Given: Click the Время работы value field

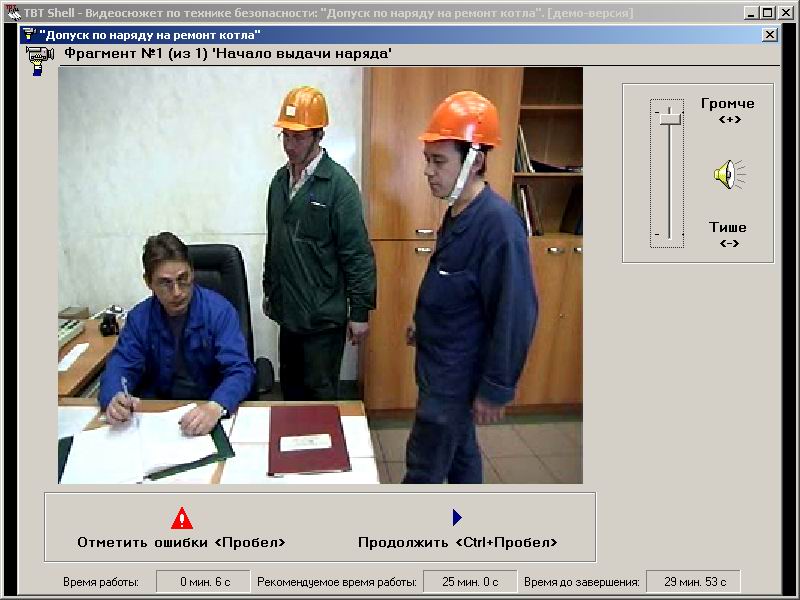Looking at the screenshot, I should tap(203, 582).
